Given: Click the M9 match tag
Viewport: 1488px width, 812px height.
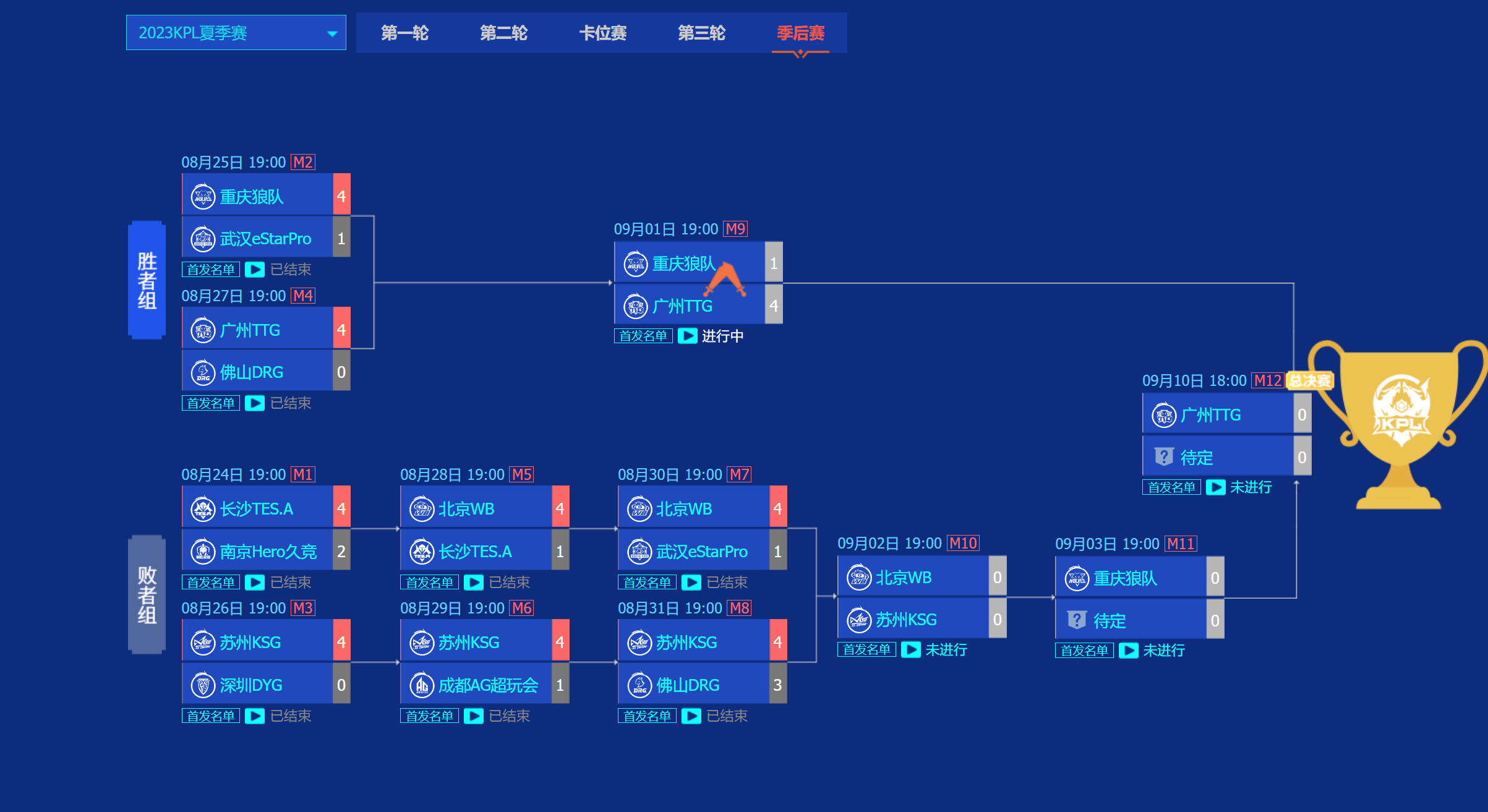Looking at the screenshot, I should click(735, 229).
